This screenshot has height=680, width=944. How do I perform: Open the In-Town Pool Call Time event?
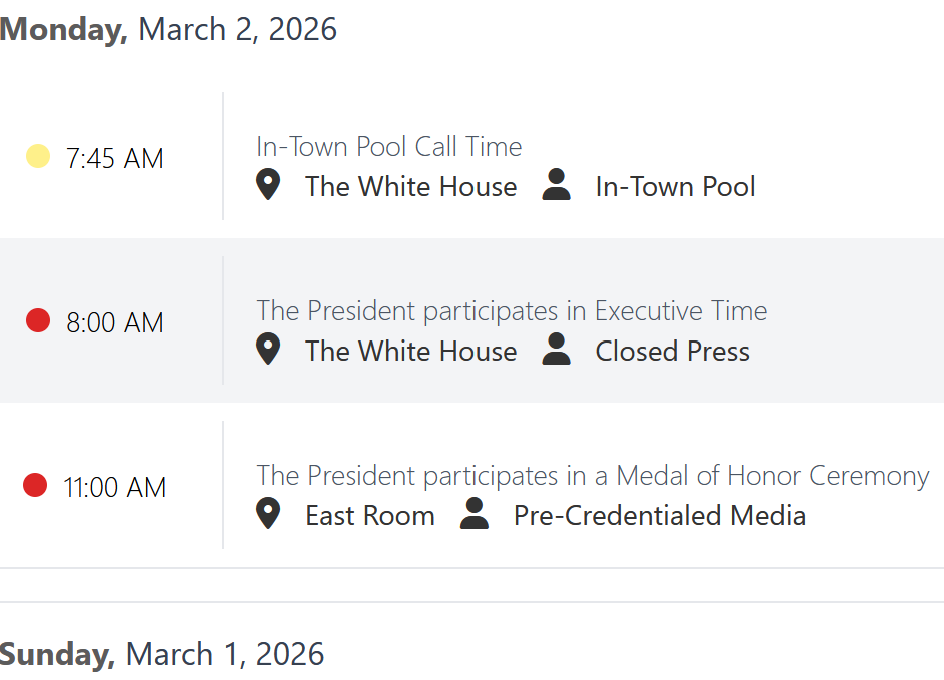click(x=389, y=147)
